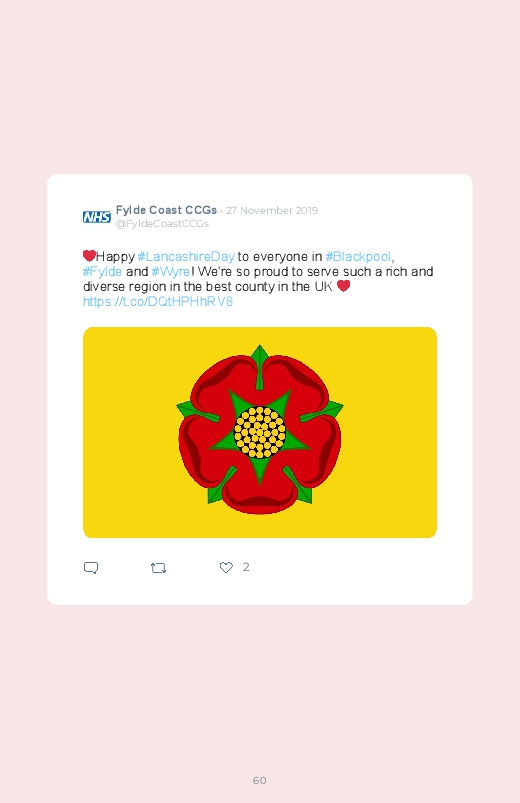
Task: Open the #Blackpool hashtag
Action: coord(358,257)
